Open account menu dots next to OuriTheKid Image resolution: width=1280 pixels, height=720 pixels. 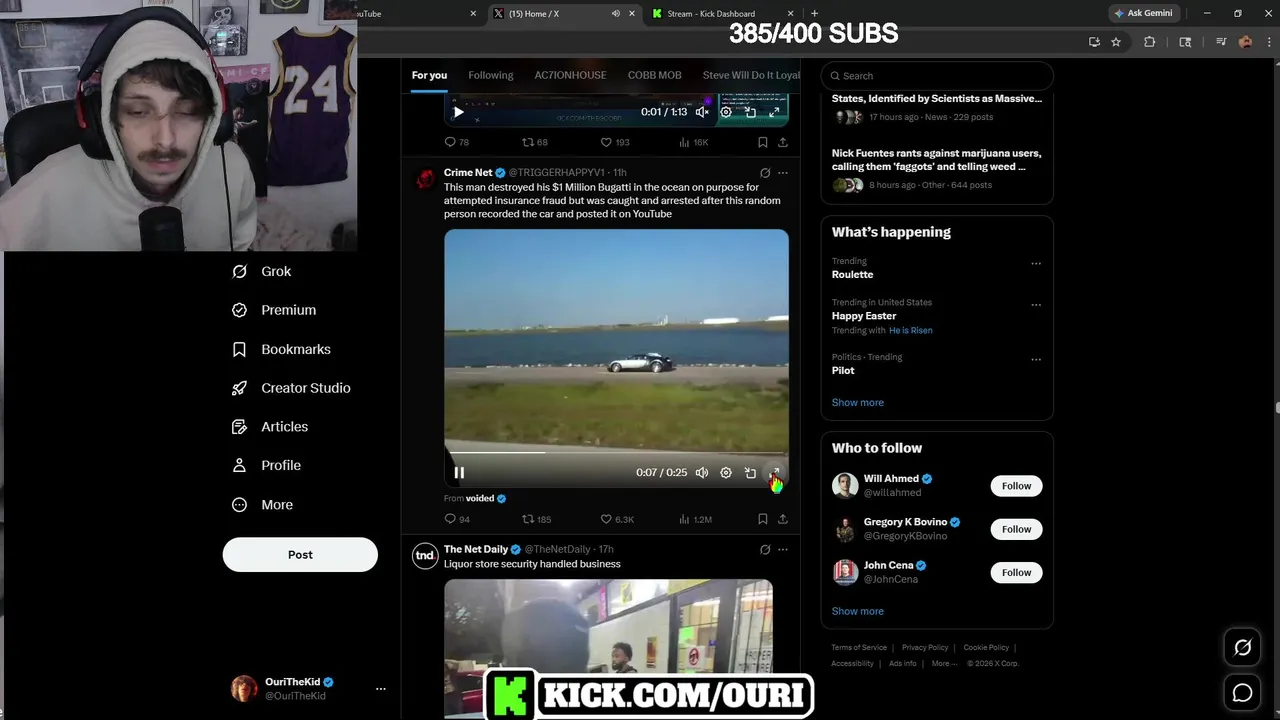(380, 689)
